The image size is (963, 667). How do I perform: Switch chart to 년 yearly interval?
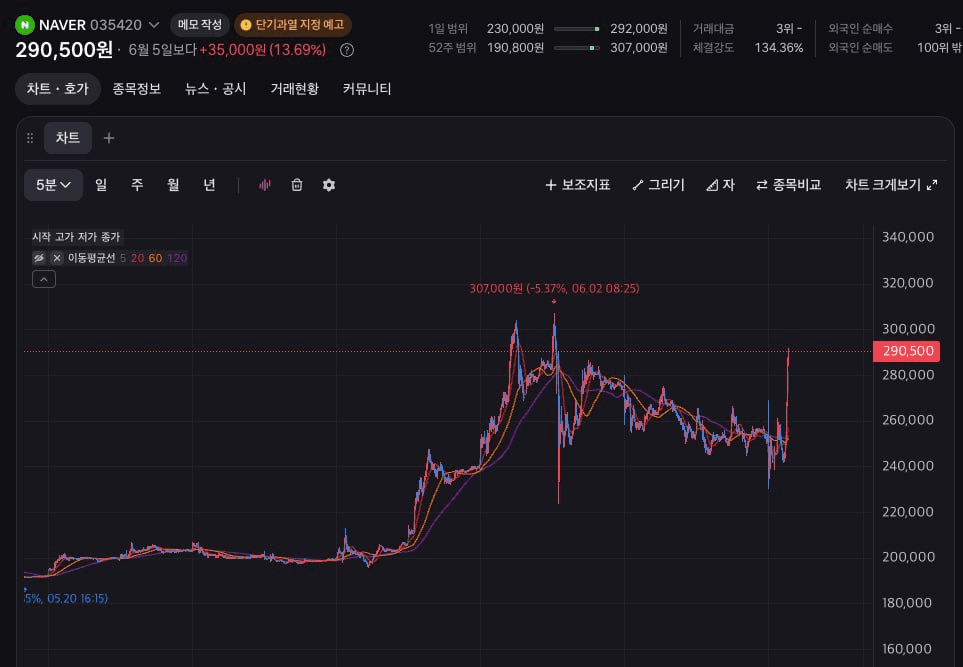(209, 185)
